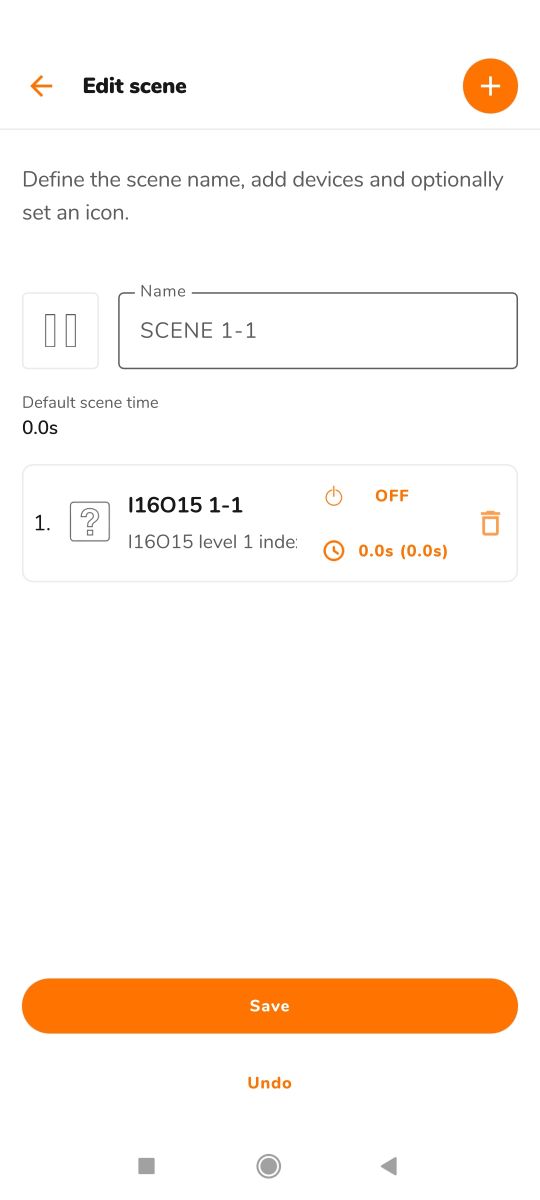Tap the question-mark device icon
540x1200 pixels.
pyautogui.click(x=90, y=522)
